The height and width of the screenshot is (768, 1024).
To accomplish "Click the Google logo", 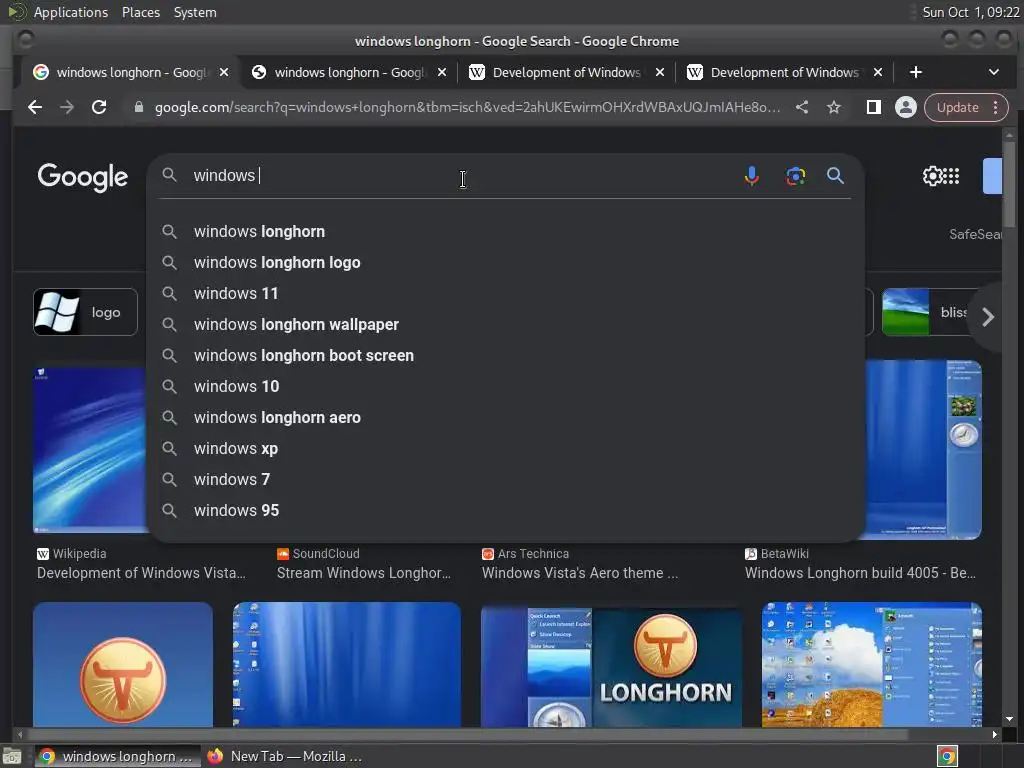I will (x=82, y=176).
